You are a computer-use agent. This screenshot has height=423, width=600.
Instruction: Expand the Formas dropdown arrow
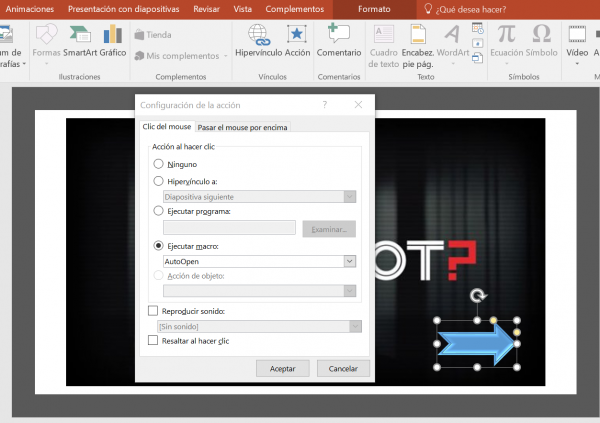tap(46, 64)
